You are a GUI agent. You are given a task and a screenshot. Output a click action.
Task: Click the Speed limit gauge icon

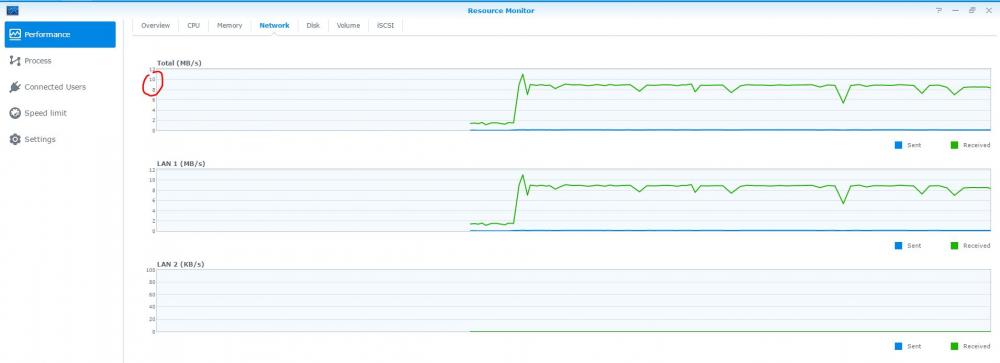click(15, 113)
